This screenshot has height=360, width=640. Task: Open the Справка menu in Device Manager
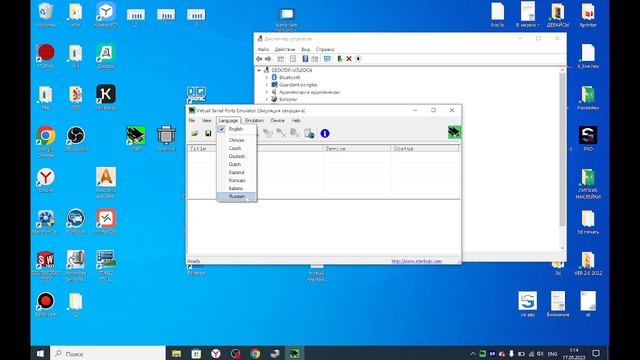tap(325, 49)
